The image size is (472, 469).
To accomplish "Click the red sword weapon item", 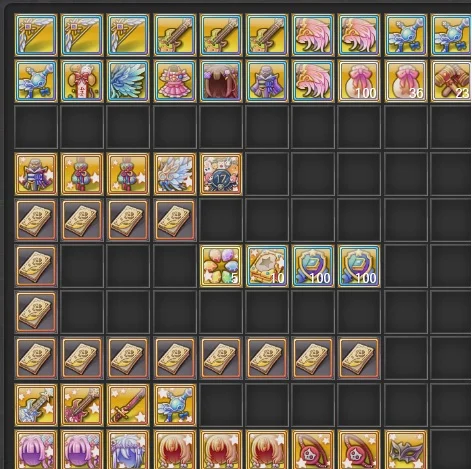I will tap(128, 405).
